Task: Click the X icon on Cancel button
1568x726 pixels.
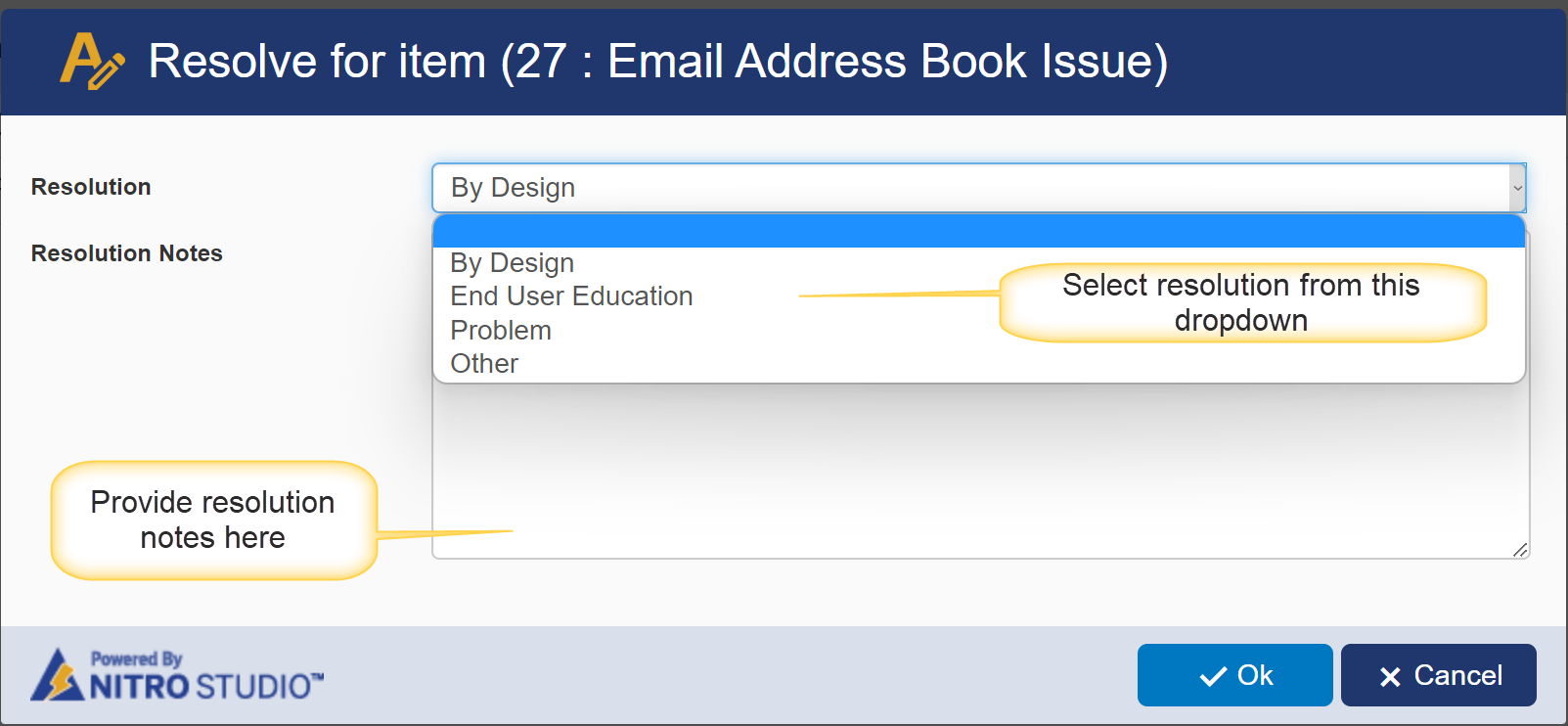Action: click(x=1390, y=677)
